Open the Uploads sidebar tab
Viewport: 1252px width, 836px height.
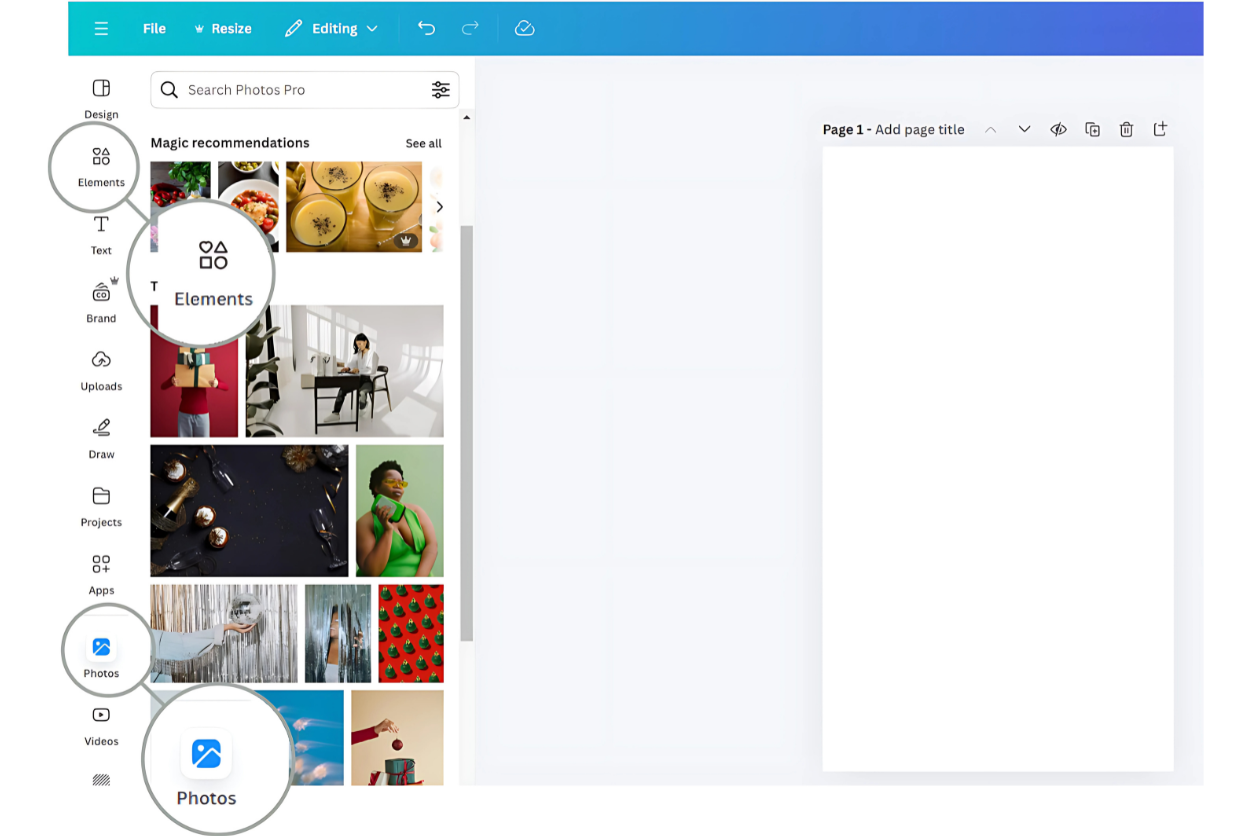[x=101, y=370]
